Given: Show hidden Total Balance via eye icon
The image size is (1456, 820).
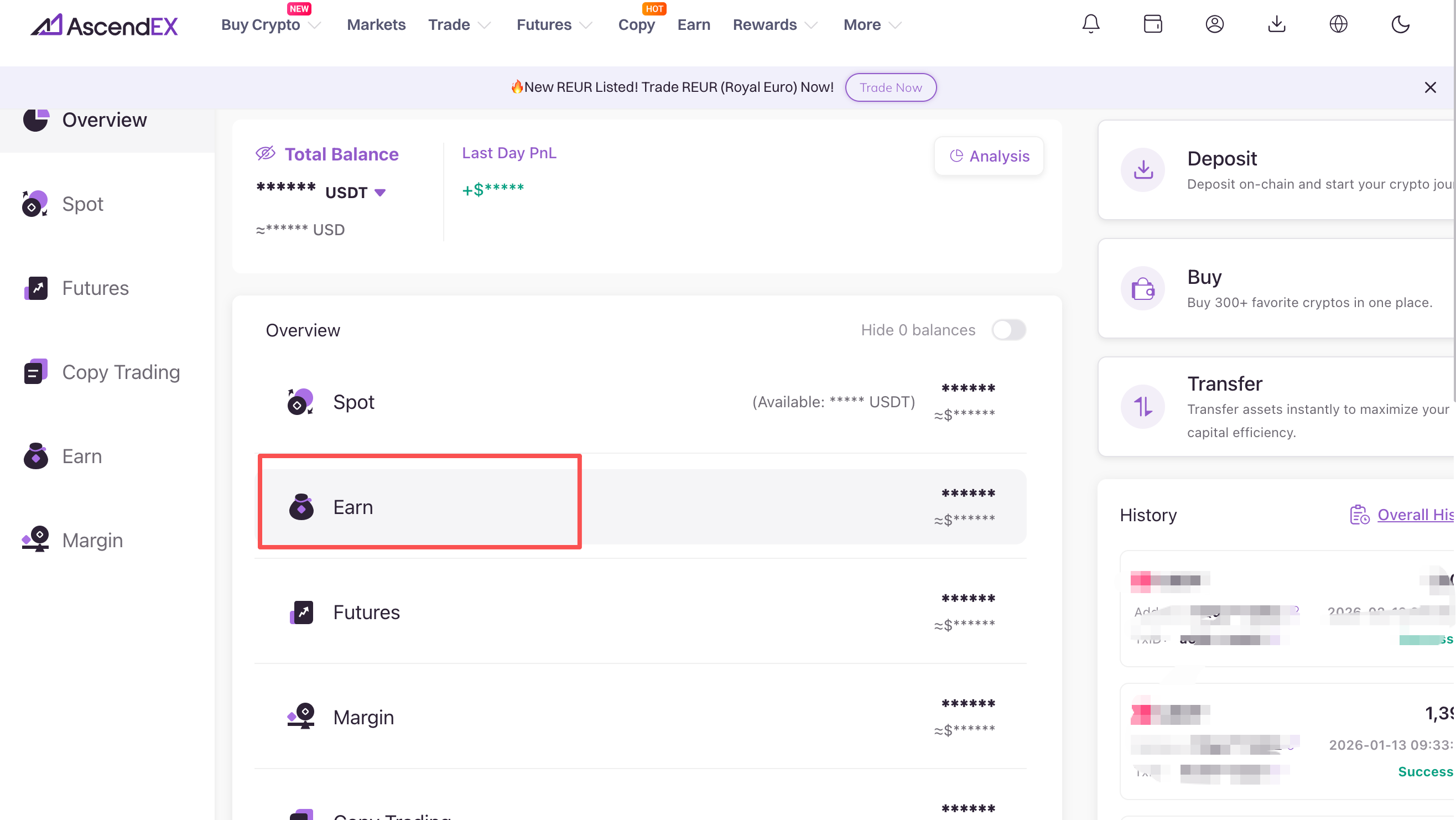Looking at the screenshot, I should pyautogui.click(x=265, y=153).
